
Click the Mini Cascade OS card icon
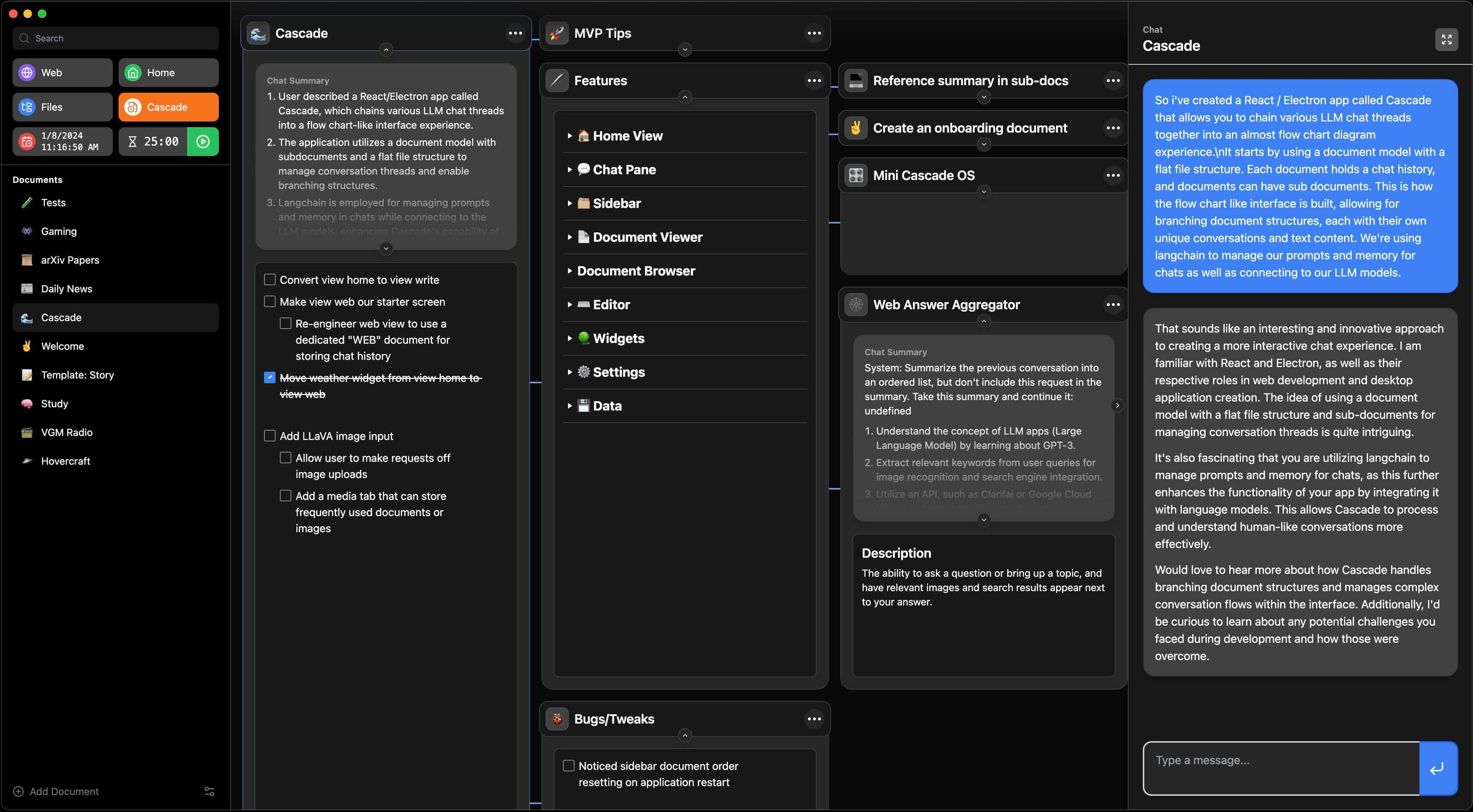click(x=856, y=176)
